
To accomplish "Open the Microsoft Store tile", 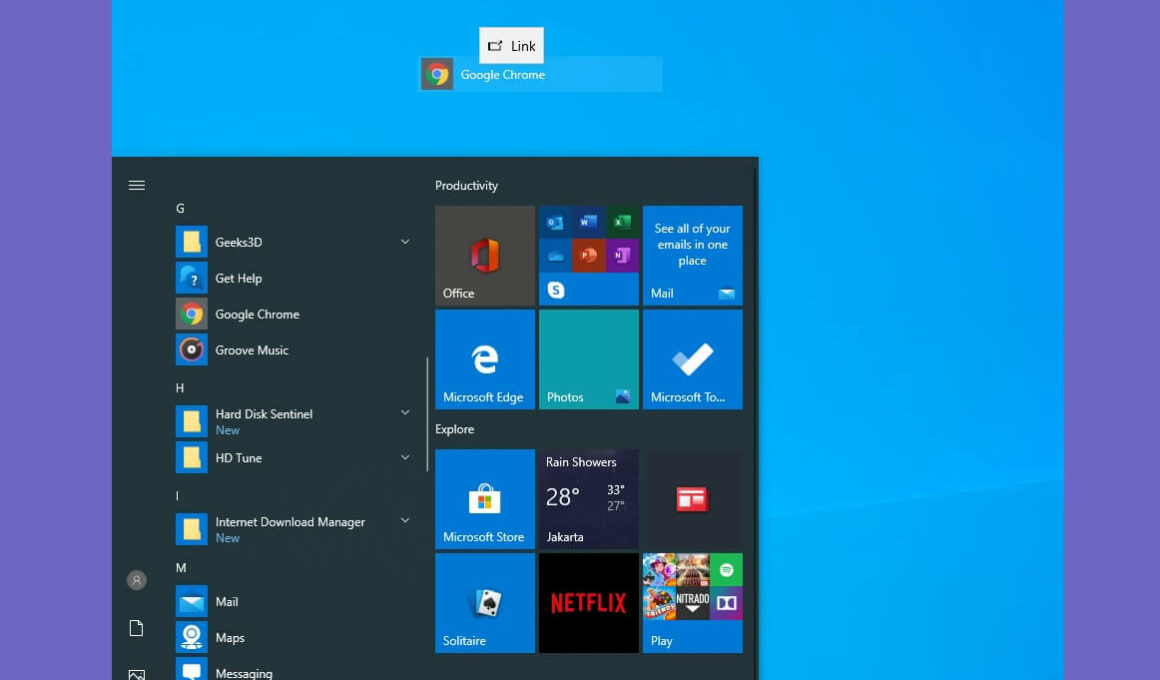I will click(x=485, y=499).
